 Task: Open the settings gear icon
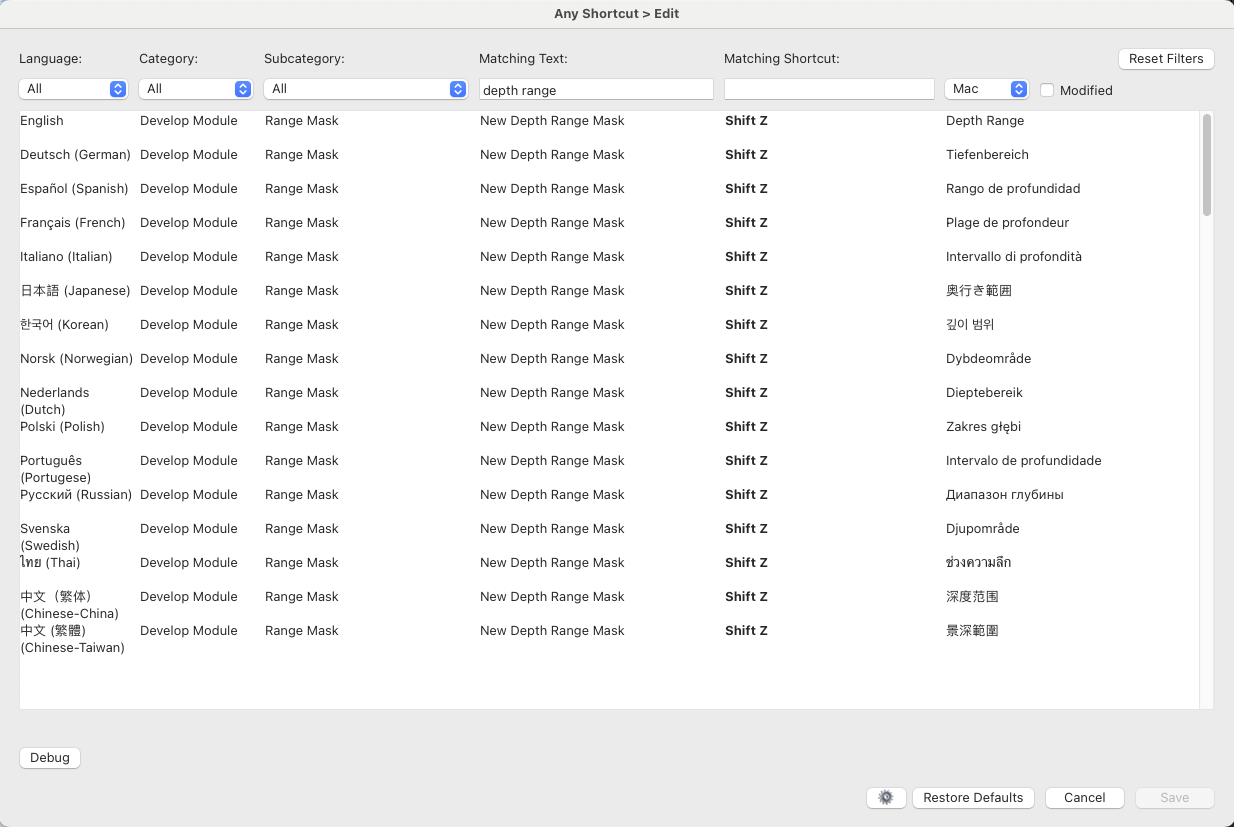coord(885,797)
